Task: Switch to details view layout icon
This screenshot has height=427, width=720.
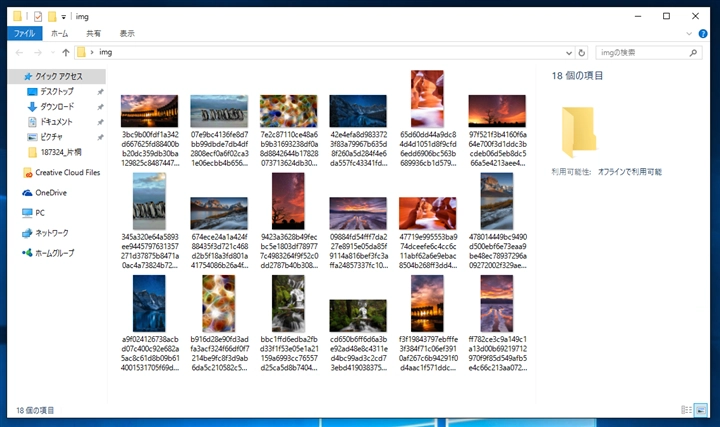Action: [686, 410]
